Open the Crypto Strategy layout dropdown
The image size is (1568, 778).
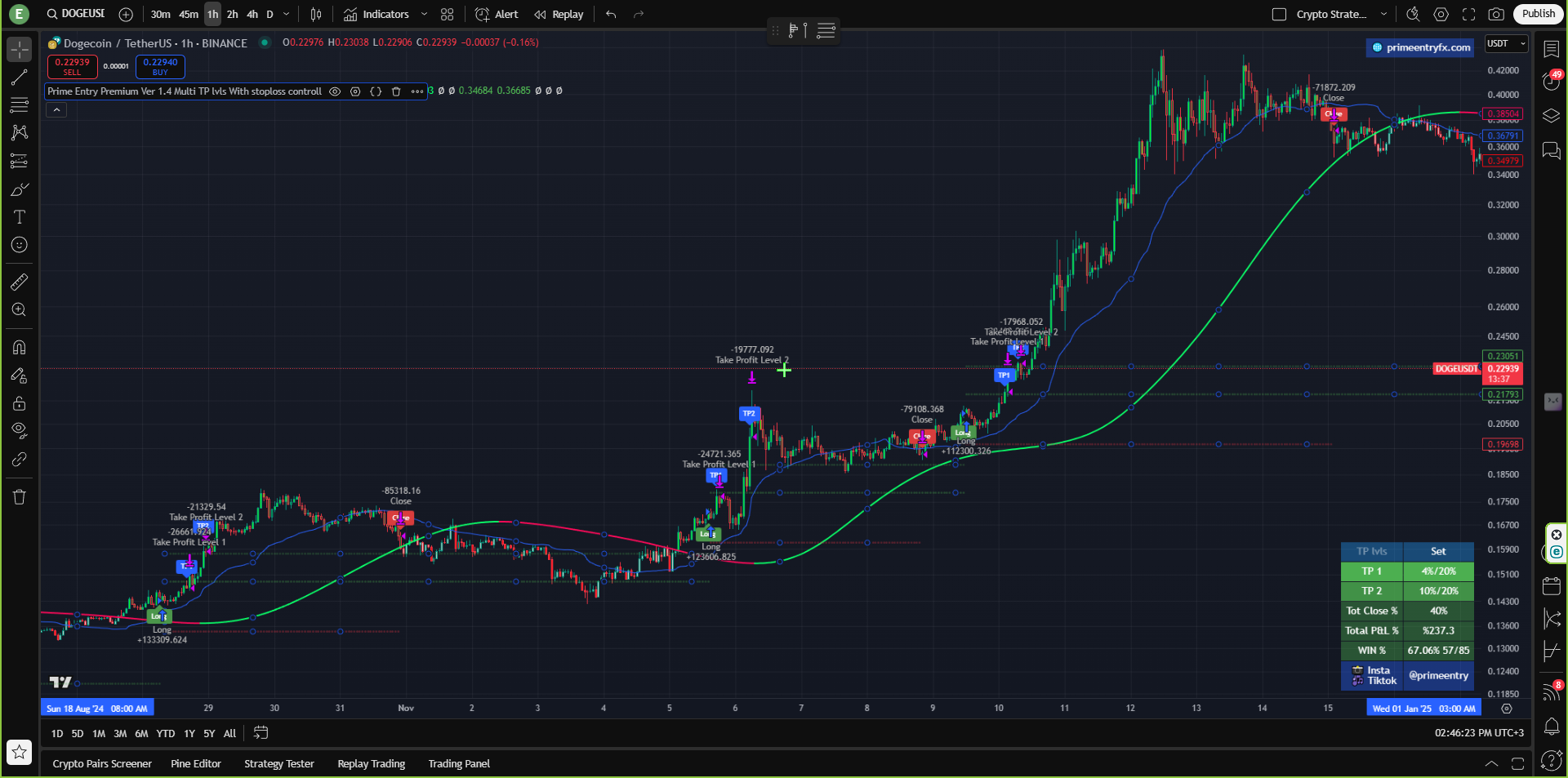(x=1383, y=14)
